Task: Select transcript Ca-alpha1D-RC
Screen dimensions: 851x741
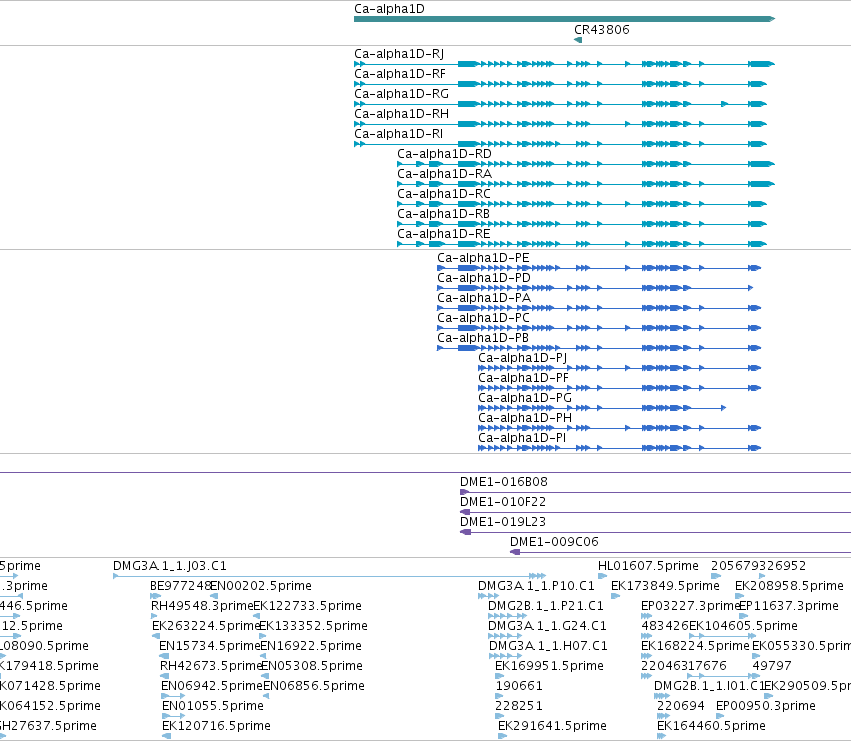Action: (x=582, y=204)
